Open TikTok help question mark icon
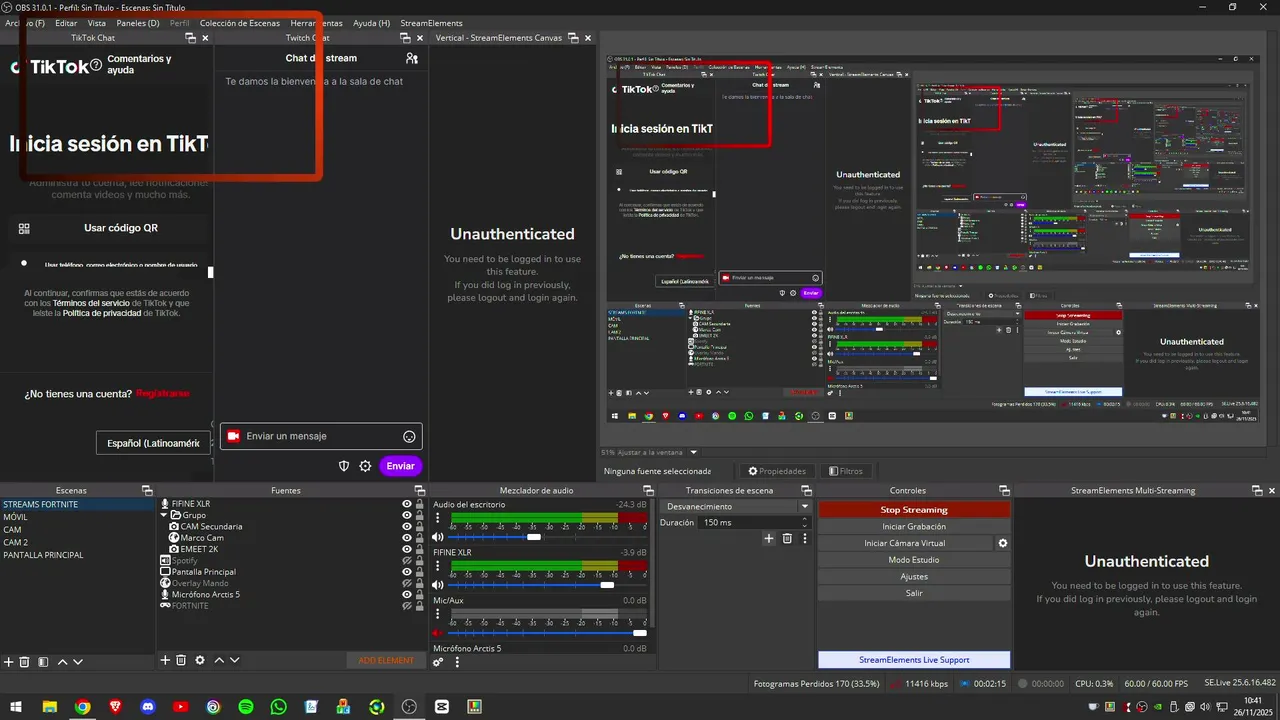 click(x=96, y=65)
